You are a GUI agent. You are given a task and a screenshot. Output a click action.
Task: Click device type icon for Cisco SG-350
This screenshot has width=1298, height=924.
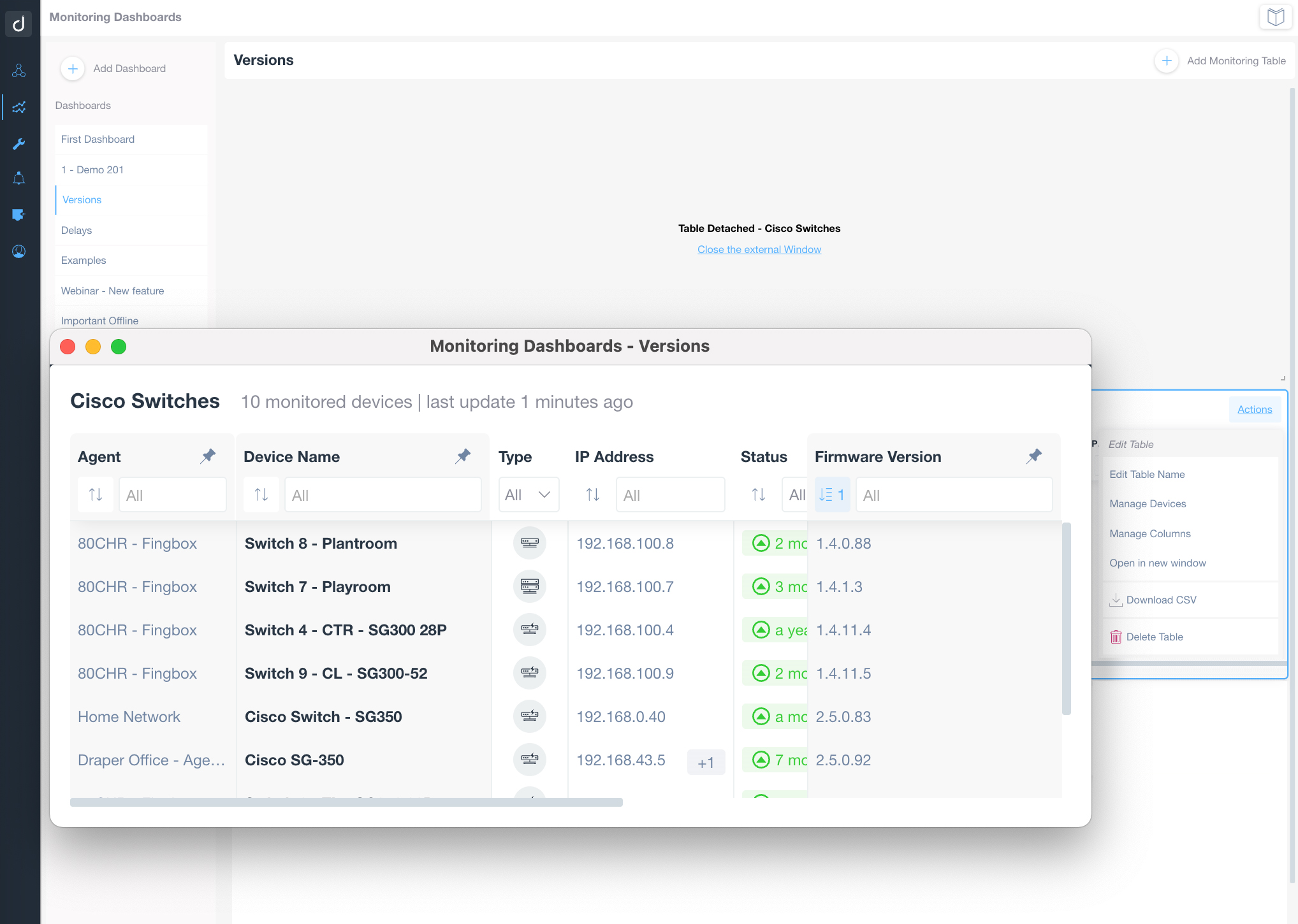tap(530, 760)
